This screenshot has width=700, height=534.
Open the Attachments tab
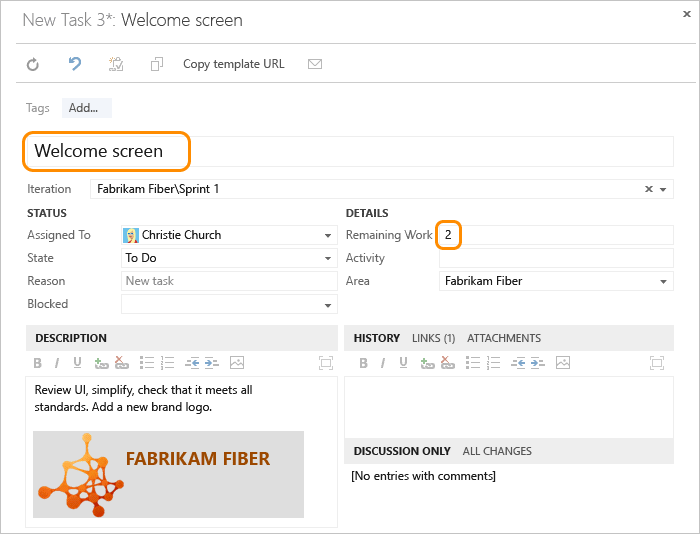(x=504, y=338)
